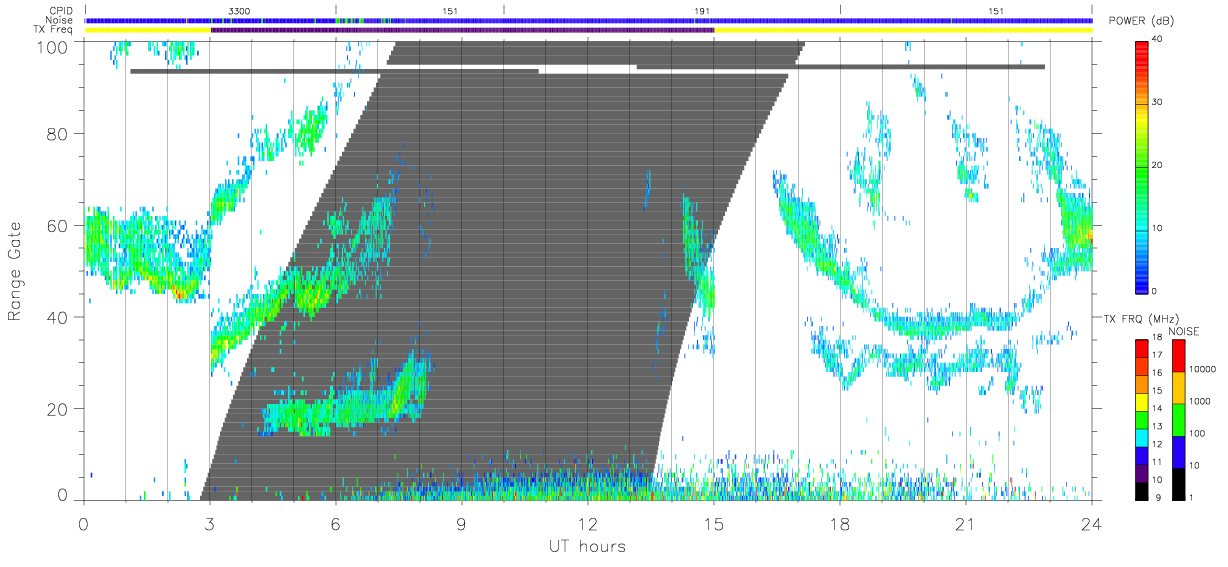Select CPID value 191
Viewport: 1228px width, 567px height.
[x=702, y=10]
